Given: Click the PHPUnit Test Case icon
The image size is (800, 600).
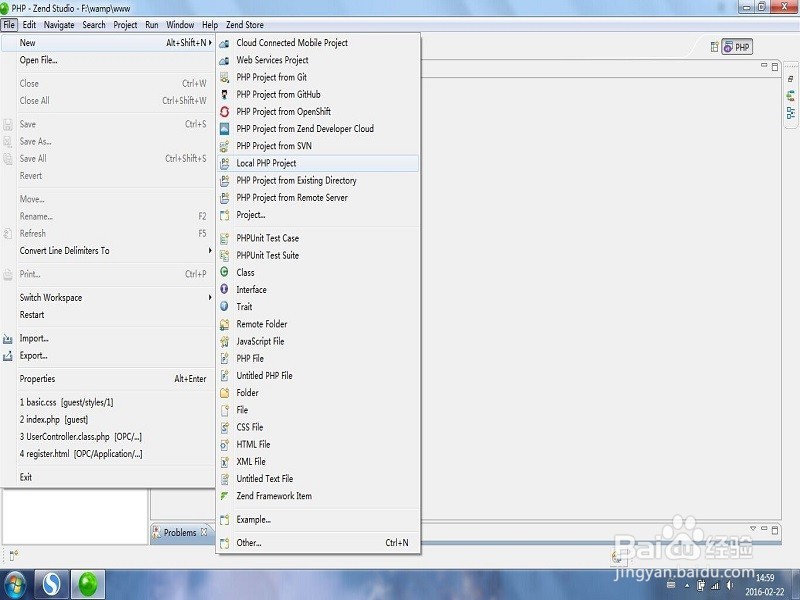Looking at the screenshot, I should (224, 238).
